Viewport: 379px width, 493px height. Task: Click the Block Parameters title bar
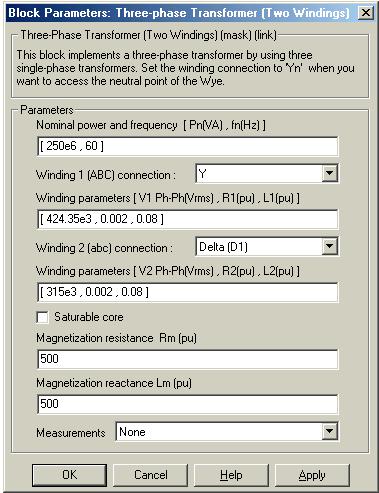pos(180,13)
